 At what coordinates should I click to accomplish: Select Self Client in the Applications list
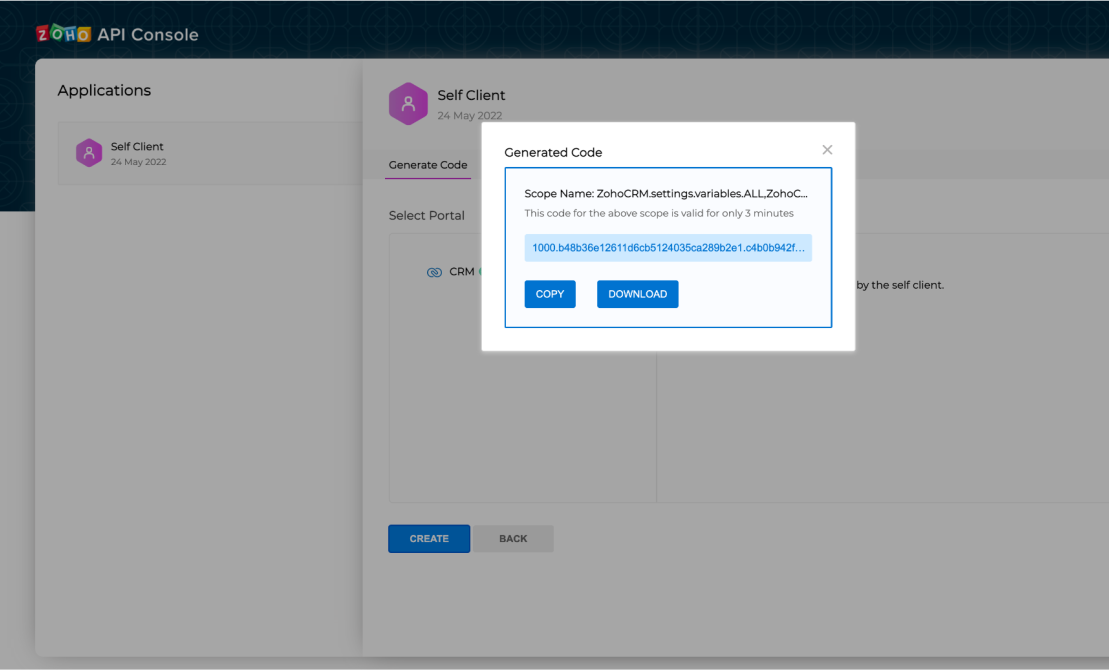pos(210,153)
